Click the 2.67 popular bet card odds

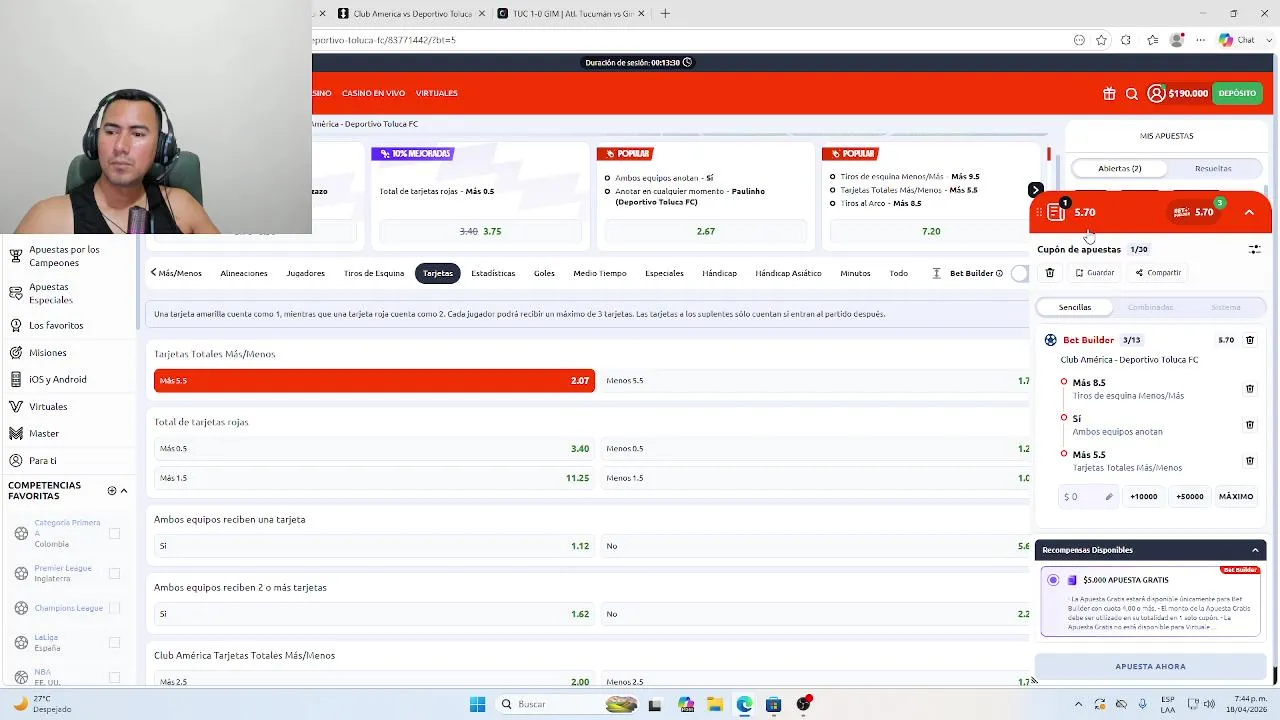pyautogui.click(x=706, y=231)
